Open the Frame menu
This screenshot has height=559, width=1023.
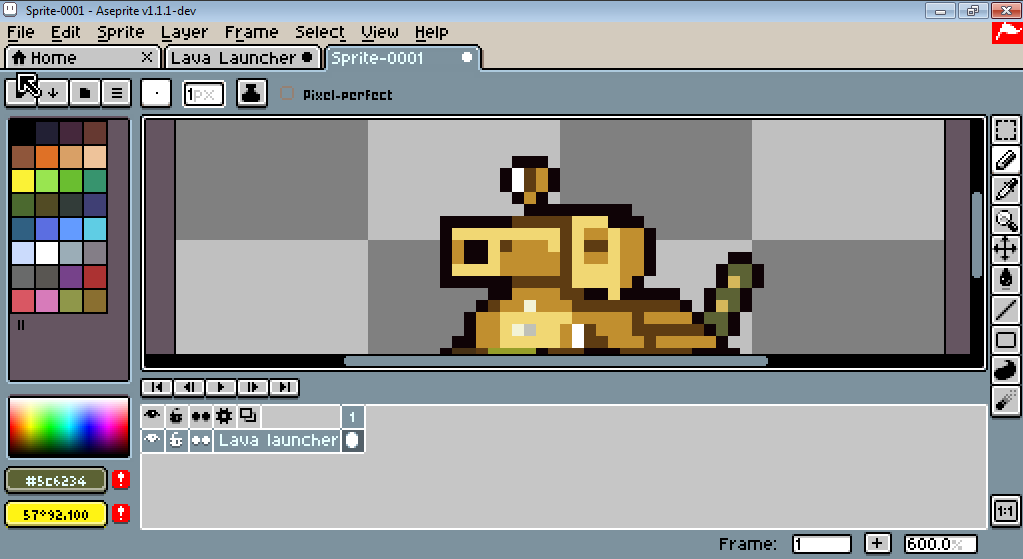[x=251, y=32]
